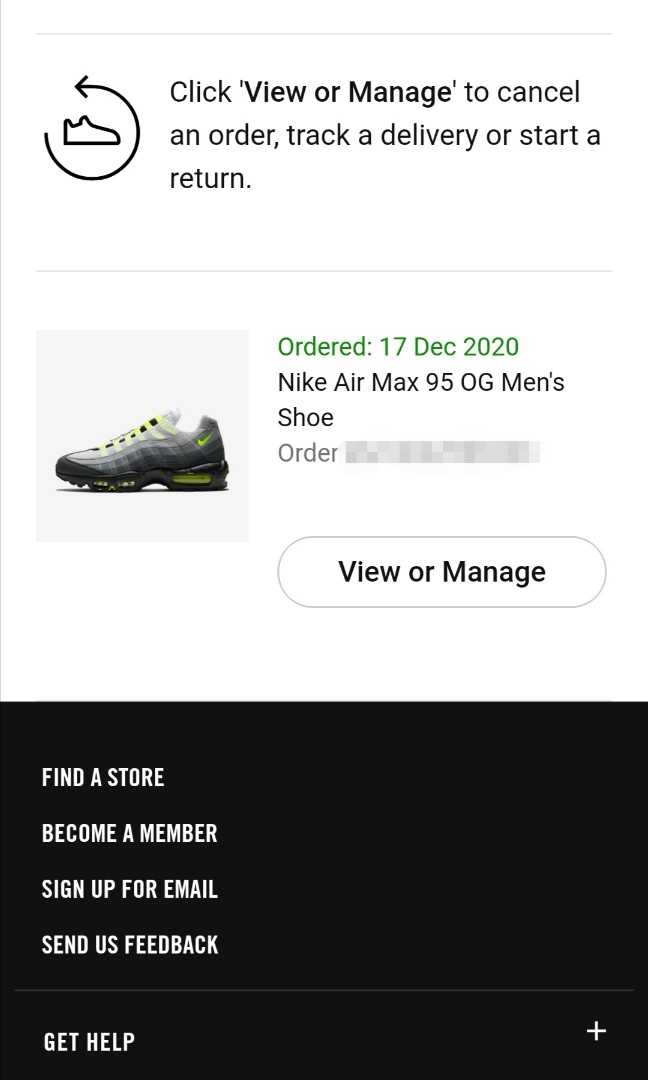Select the Find a Store footer item
This screenshot has width=648, height=1080.
103,777
